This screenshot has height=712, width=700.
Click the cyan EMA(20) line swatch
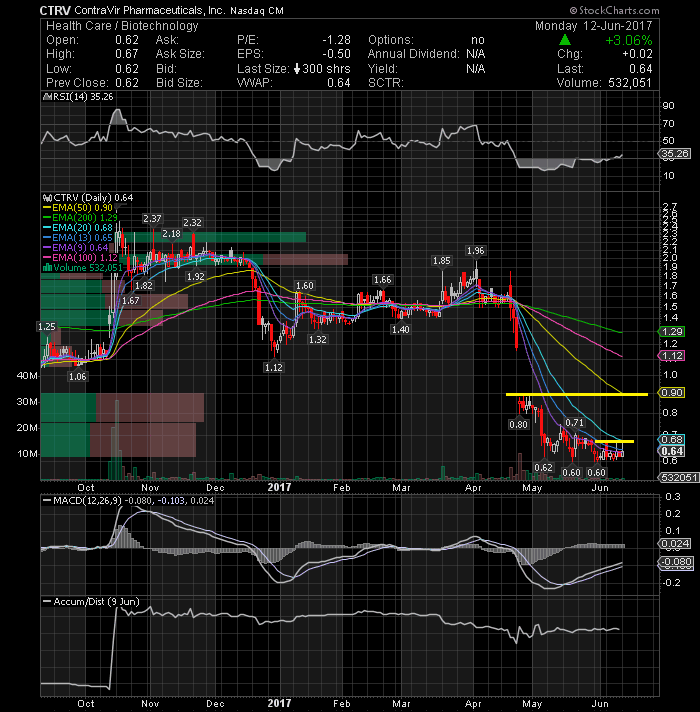(47, 228)
